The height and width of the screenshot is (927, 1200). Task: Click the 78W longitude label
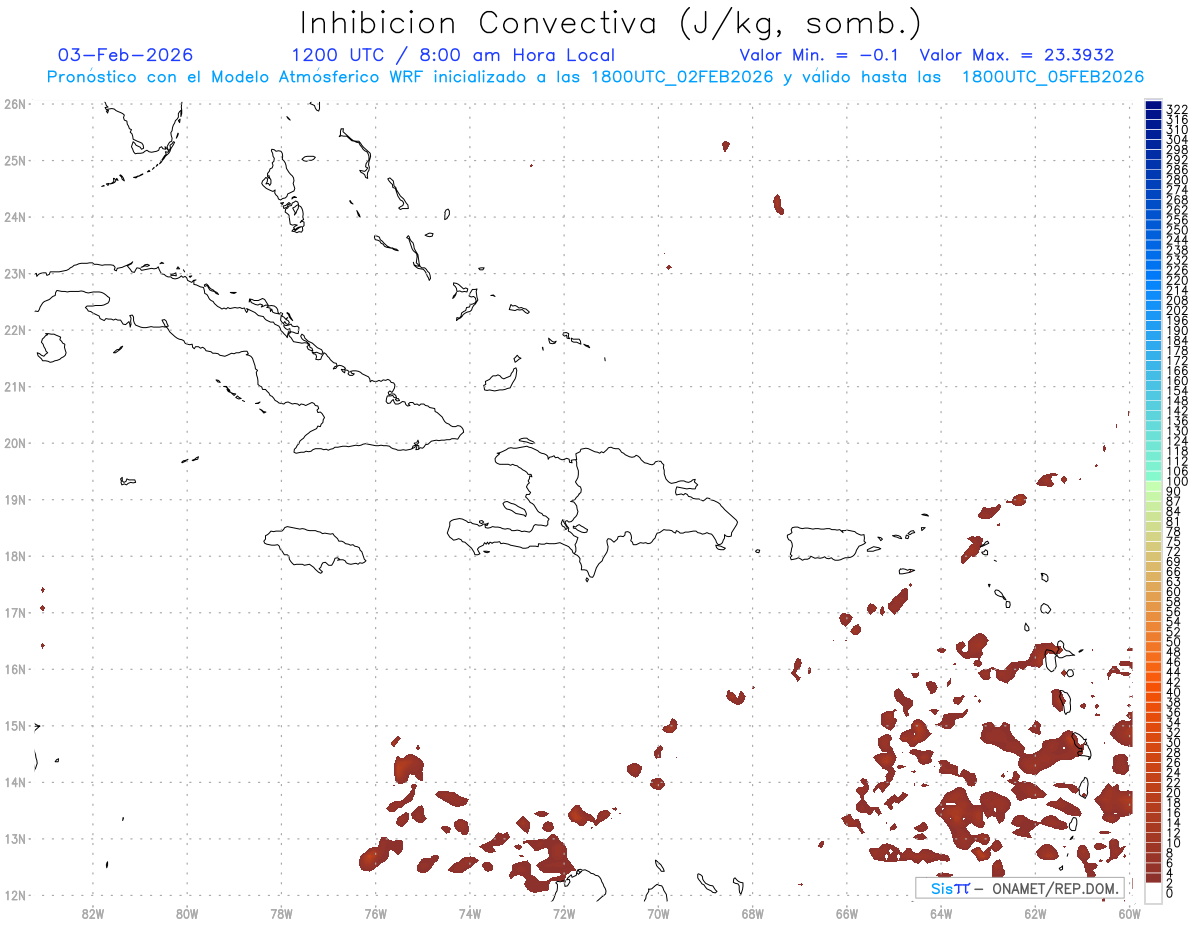(281, 912)
